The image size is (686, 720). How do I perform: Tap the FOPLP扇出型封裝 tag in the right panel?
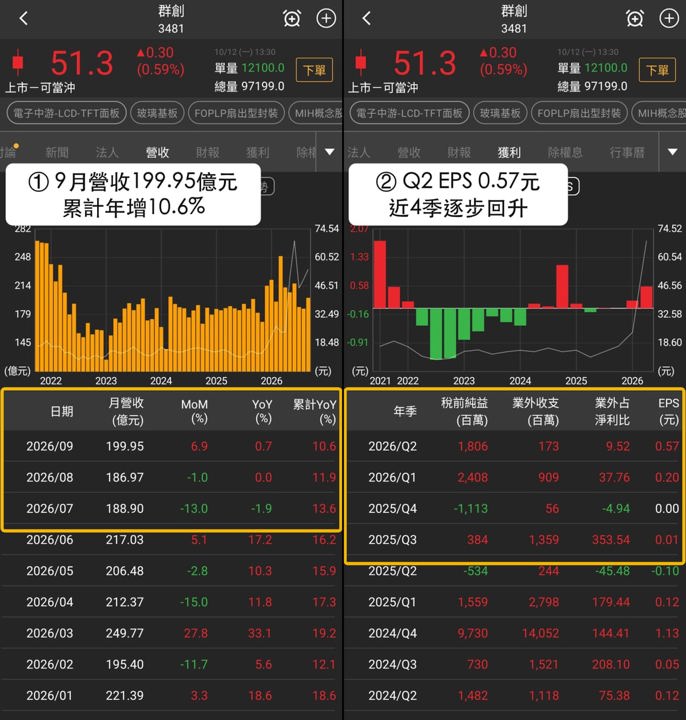click(579, 113)
